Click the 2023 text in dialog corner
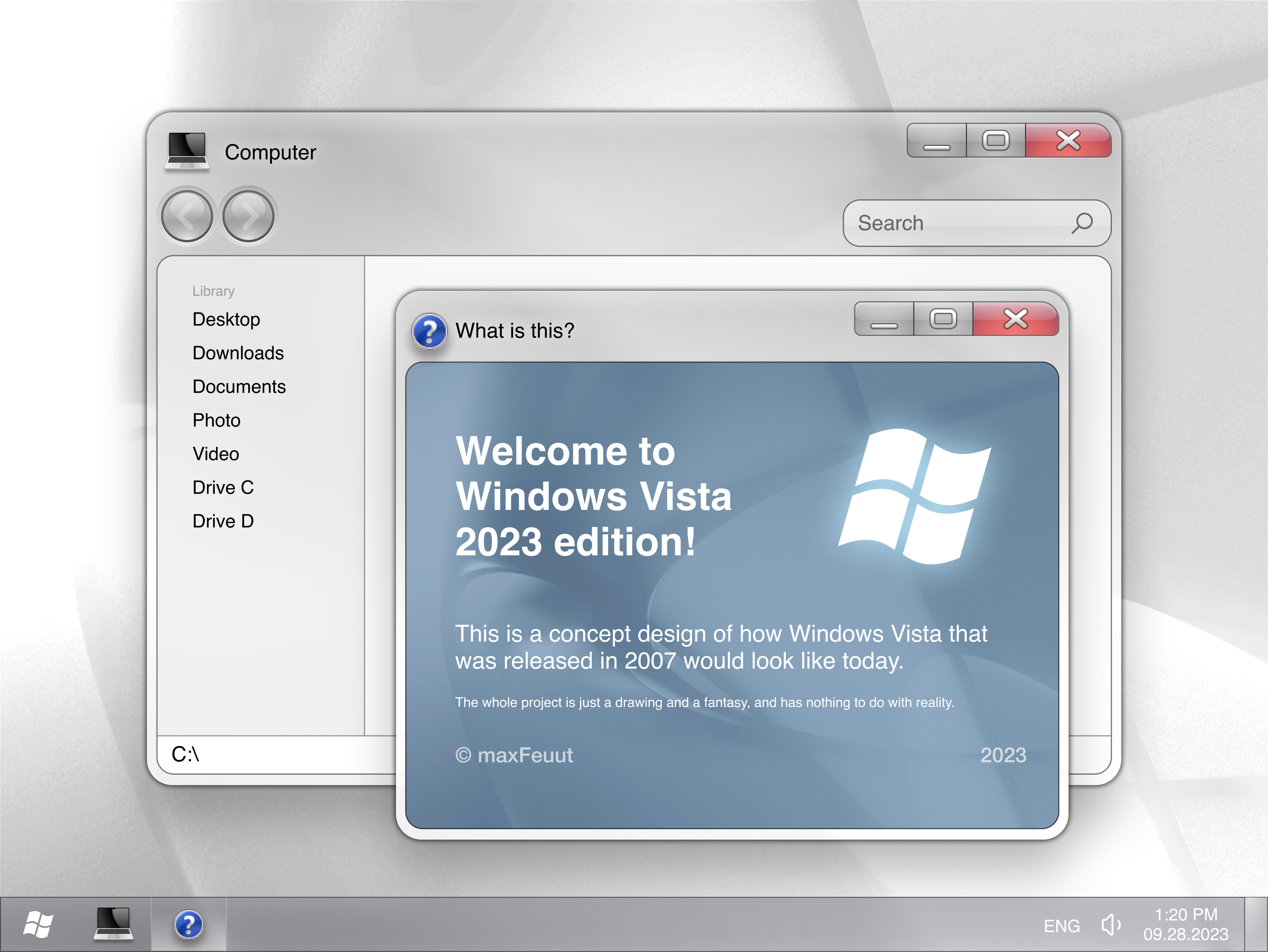1268x952 pixels. point(1003,755)
